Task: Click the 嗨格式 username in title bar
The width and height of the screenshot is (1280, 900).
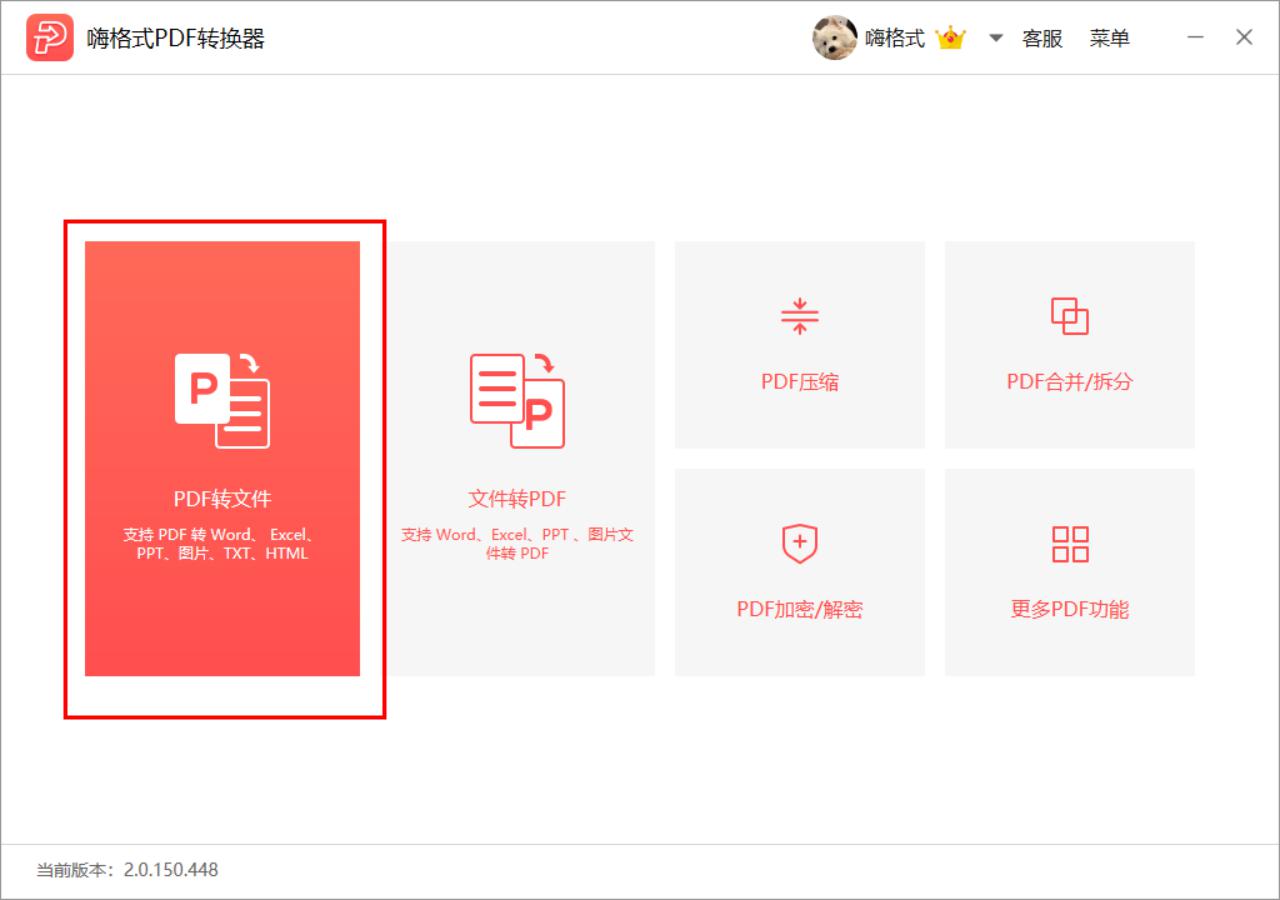Action: [895, 38]
